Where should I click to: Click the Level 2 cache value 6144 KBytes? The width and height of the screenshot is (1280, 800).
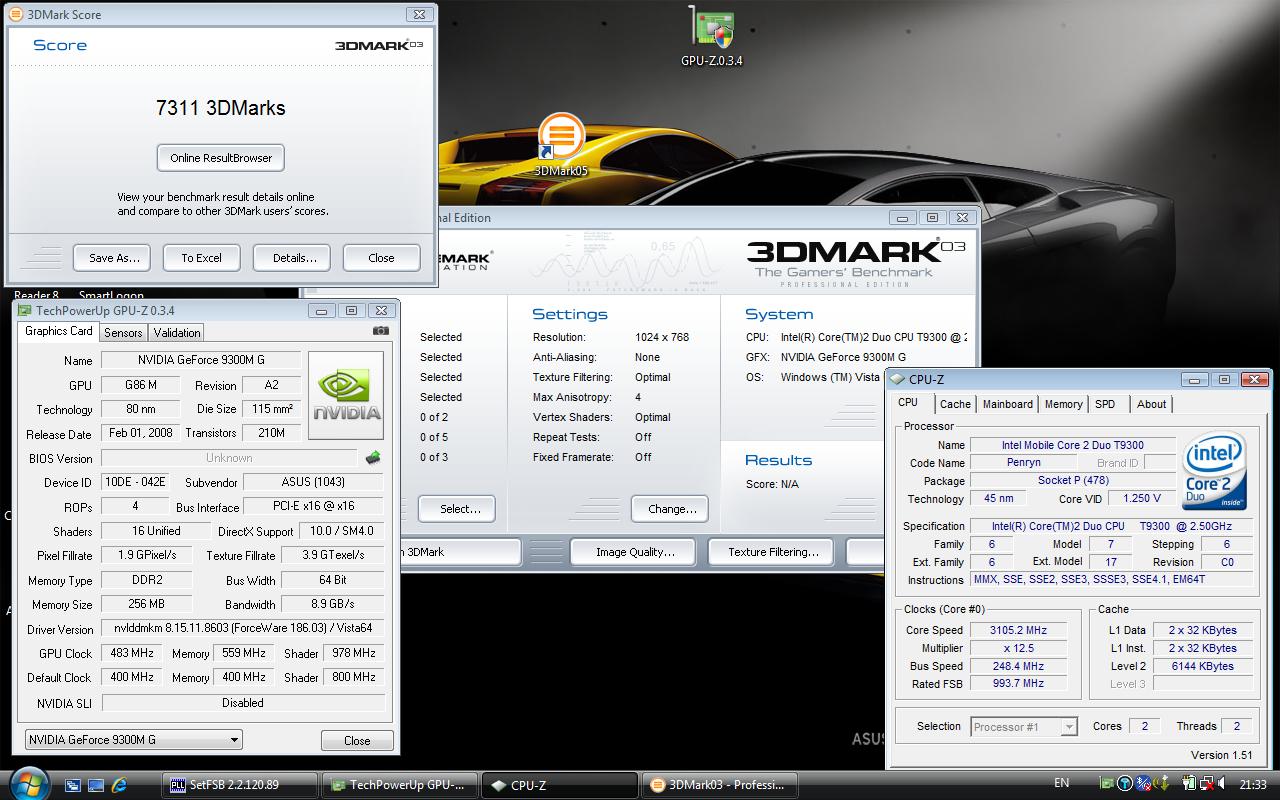point(1201,666)
